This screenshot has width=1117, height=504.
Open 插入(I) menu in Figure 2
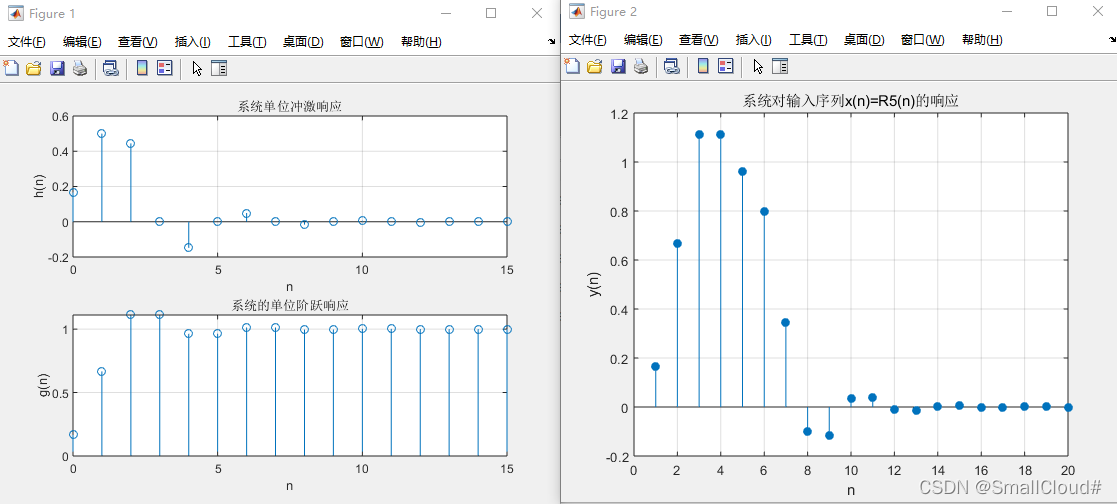(x=754, y=40)
